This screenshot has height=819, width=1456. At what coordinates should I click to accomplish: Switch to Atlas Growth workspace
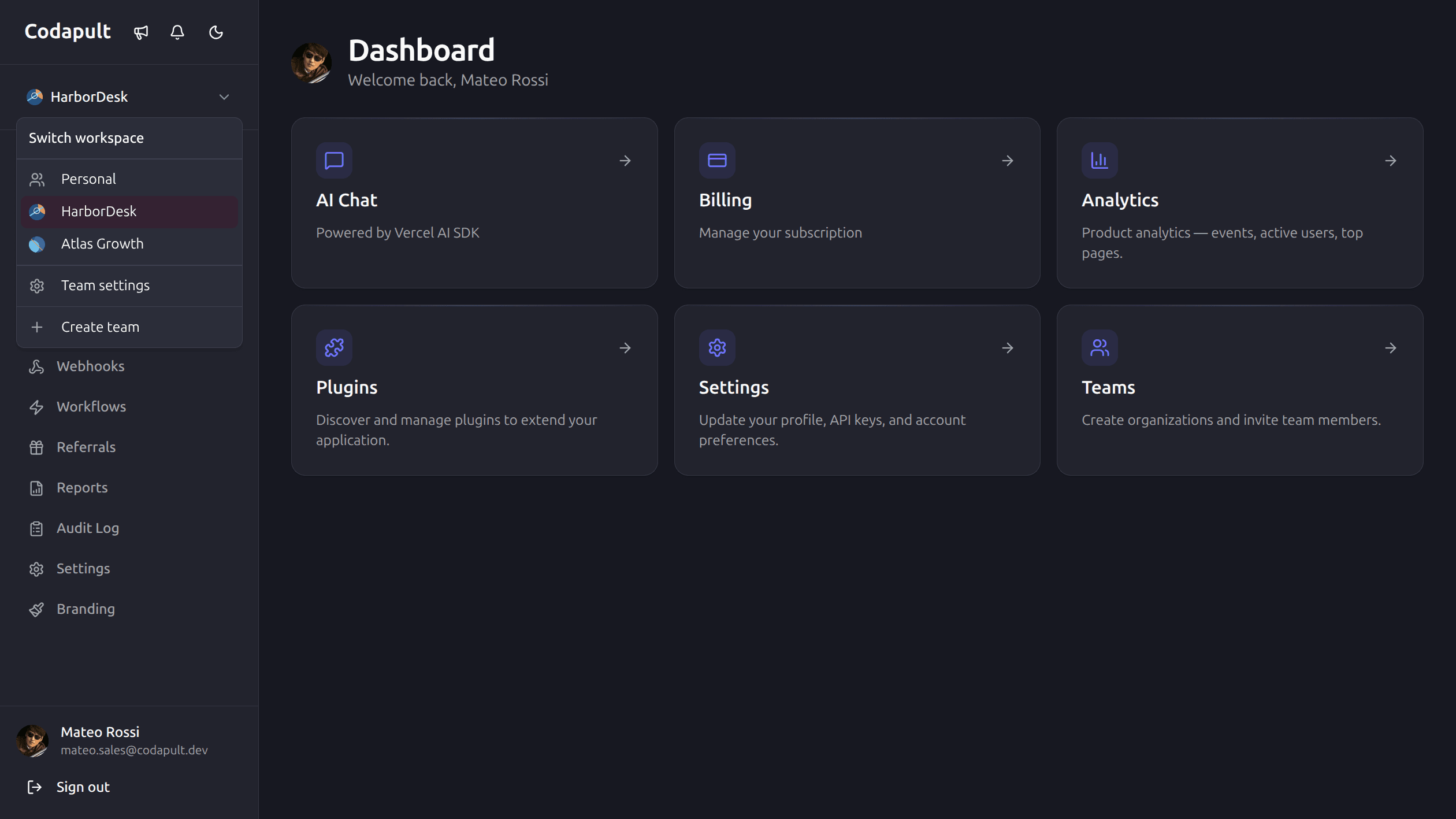[129, 244]
